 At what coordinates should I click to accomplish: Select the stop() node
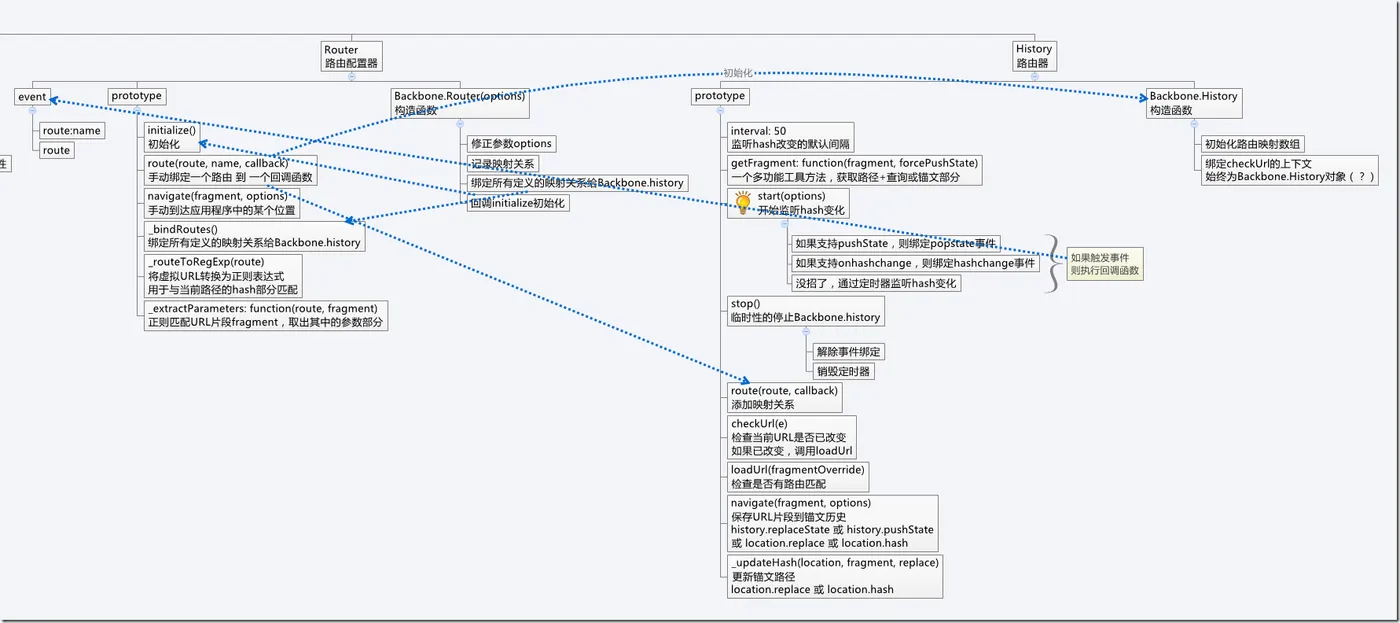[x=806, y=310]
